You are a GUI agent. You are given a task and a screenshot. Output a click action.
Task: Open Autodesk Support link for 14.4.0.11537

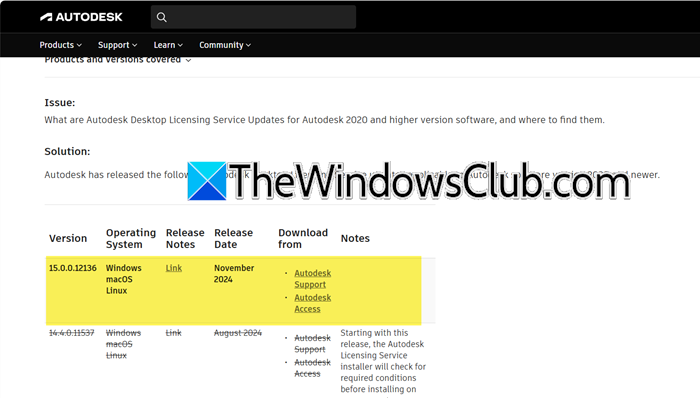[312, 344]
